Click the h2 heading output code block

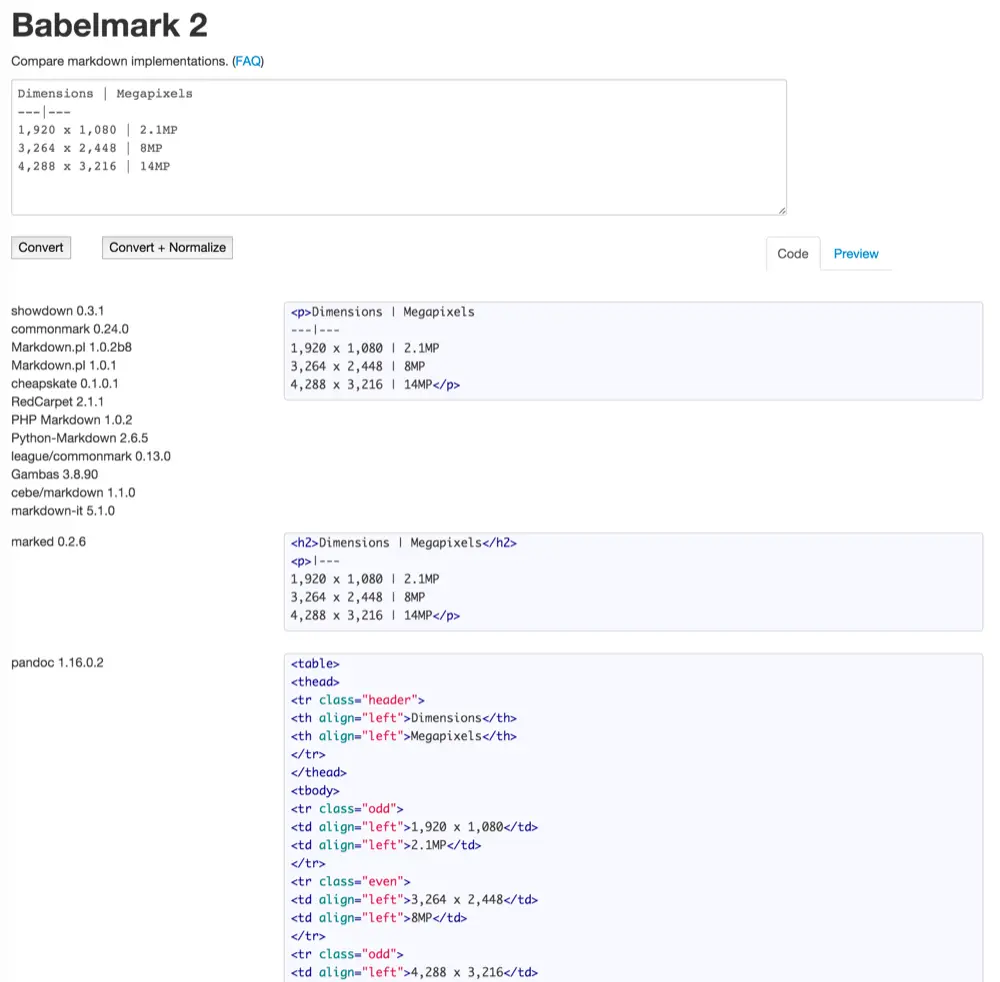(632, 582)
